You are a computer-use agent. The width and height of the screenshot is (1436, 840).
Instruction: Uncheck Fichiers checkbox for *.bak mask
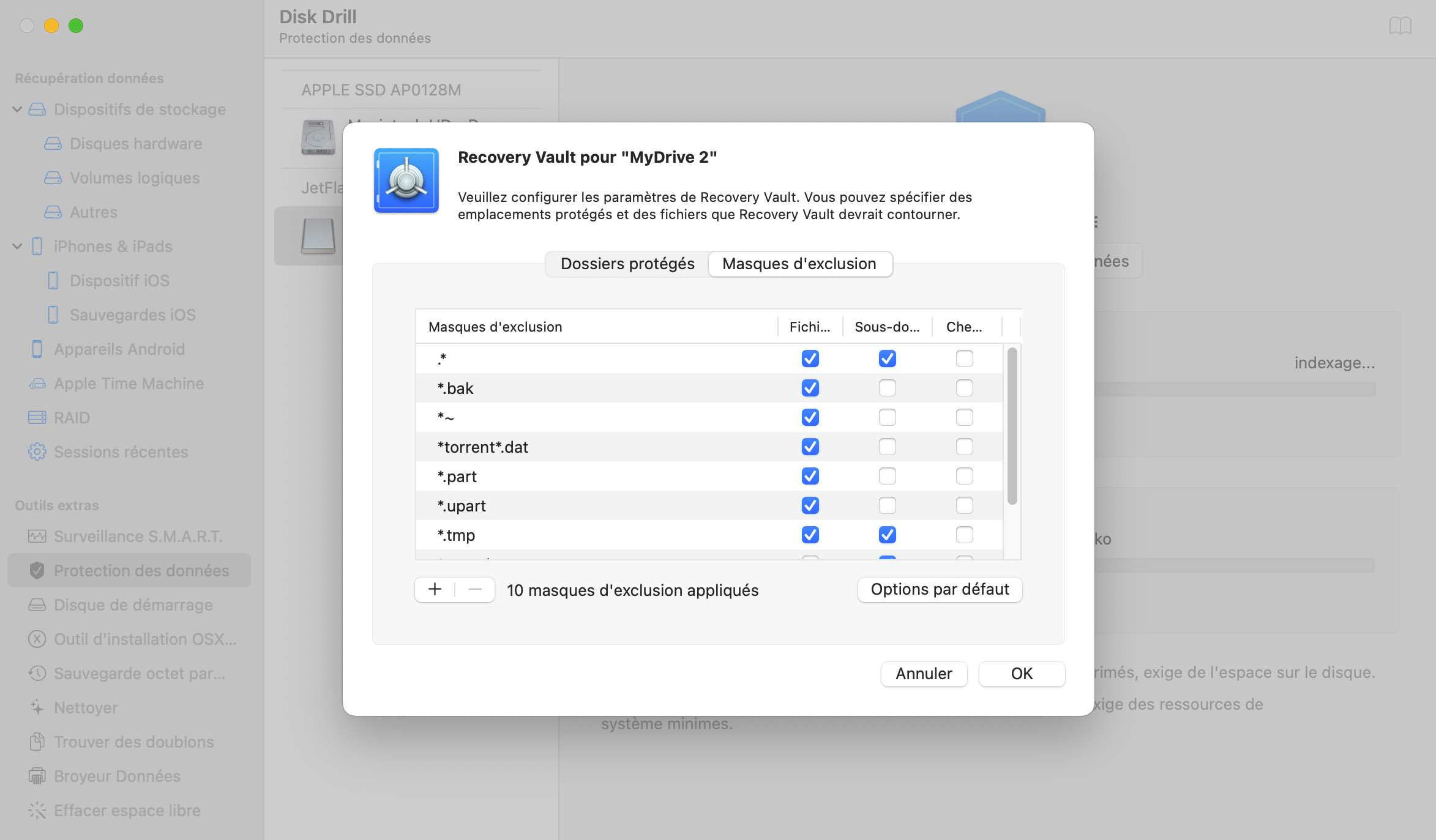(x=810, y=388)
